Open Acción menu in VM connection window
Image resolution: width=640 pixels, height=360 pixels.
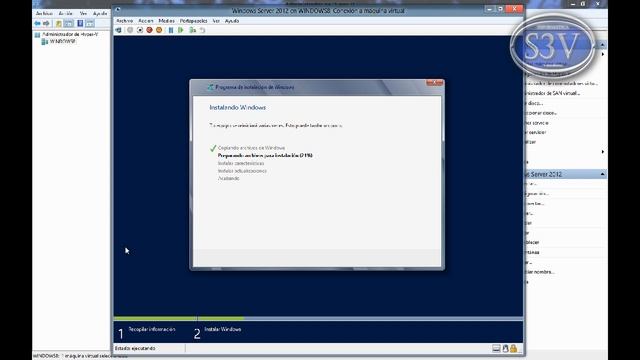point(146,21)
